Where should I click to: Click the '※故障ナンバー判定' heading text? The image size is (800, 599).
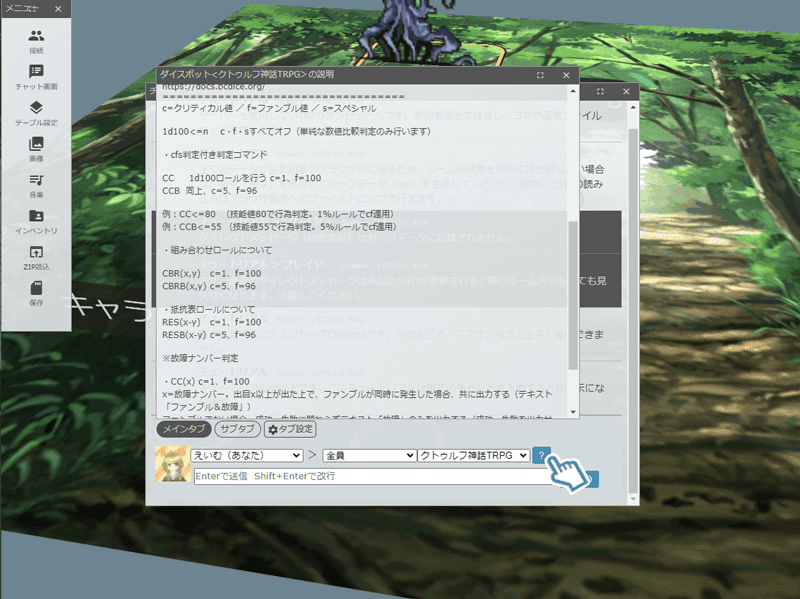(200, 358)
